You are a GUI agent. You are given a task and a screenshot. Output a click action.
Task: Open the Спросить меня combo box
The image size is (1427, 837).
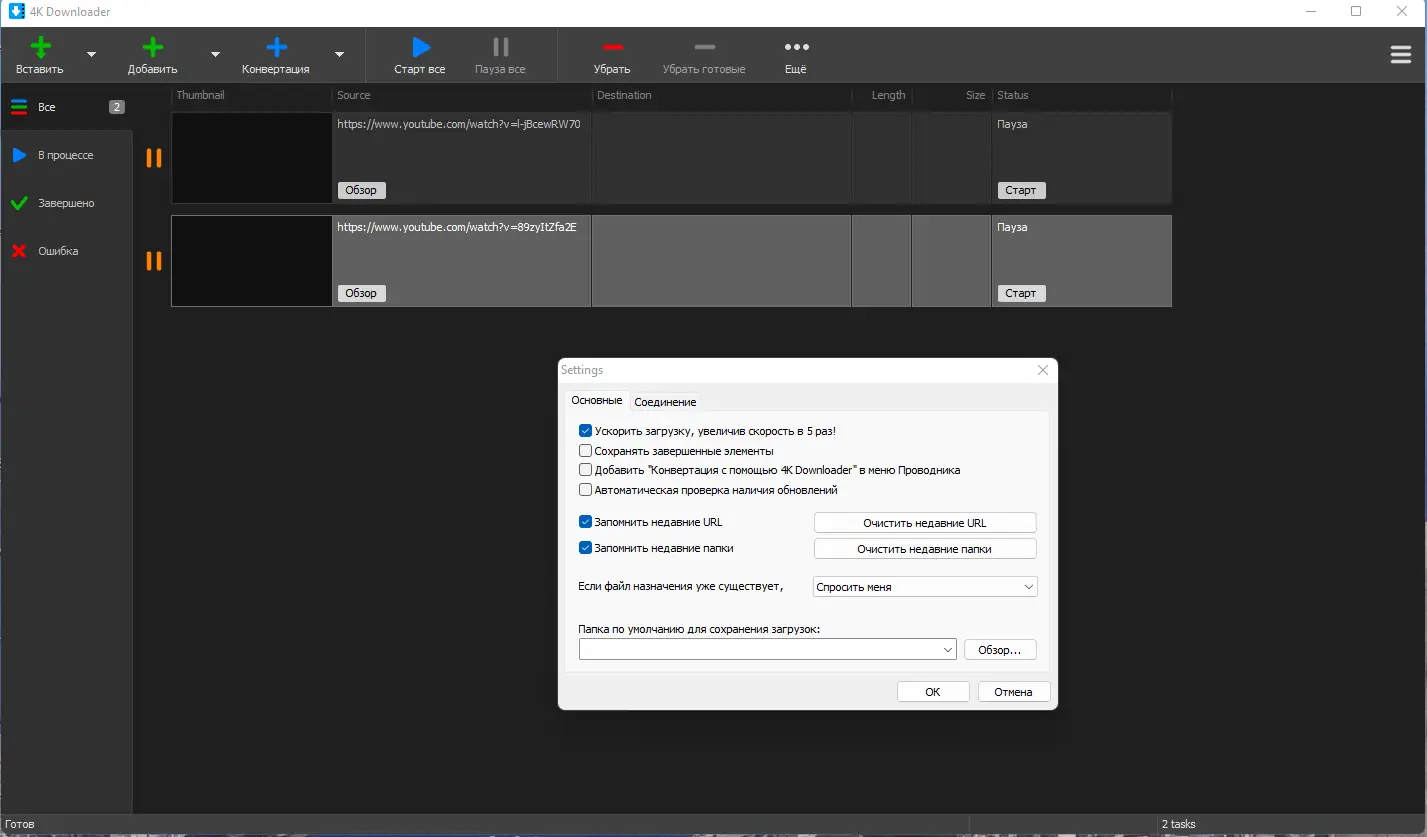tap(925, 587)
